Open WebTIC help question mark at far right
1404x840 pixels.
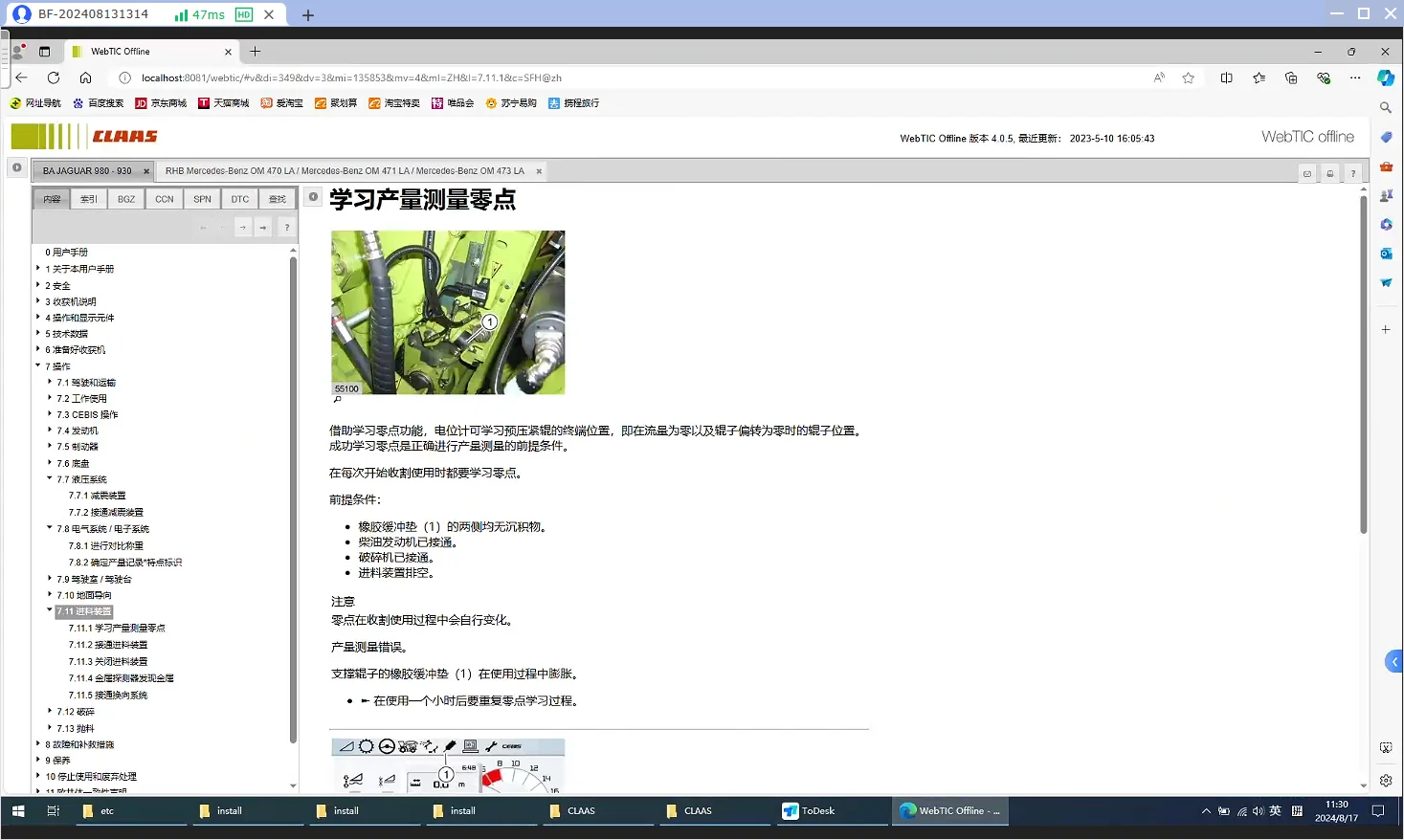(1352, 173)
